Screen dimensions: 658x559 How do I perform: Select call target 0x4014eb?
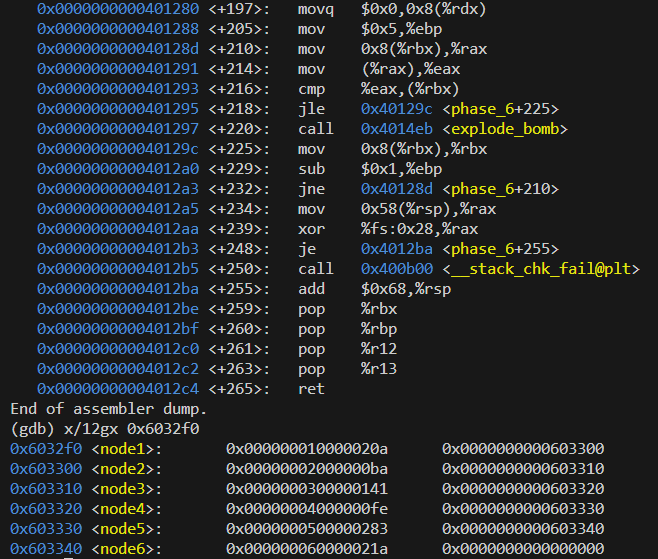click(397, 129)
